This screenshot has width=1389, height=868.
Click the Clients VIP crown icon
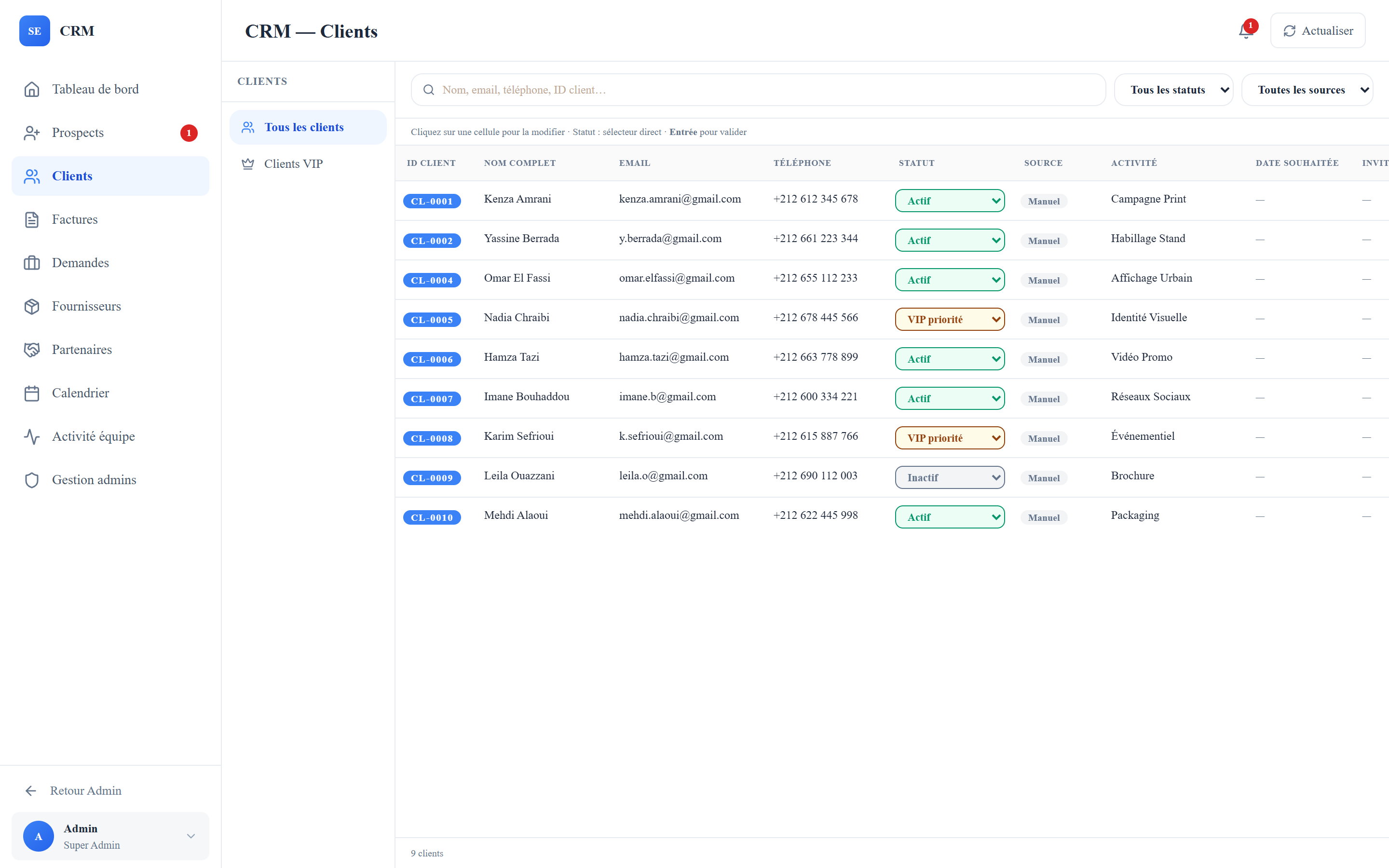coord(248,164)
